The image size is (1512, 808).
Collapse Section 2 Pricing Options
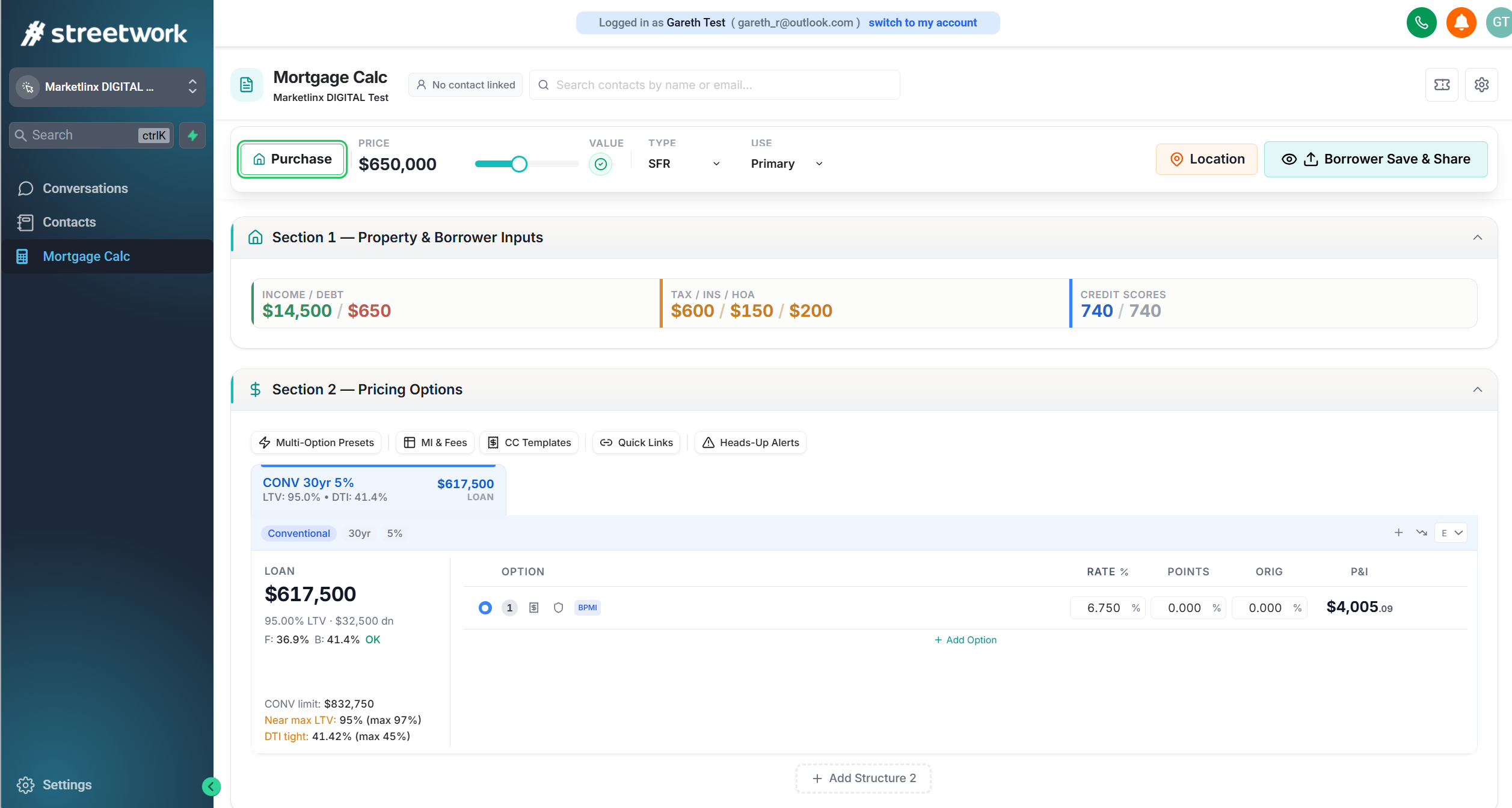click(1477, 390)
